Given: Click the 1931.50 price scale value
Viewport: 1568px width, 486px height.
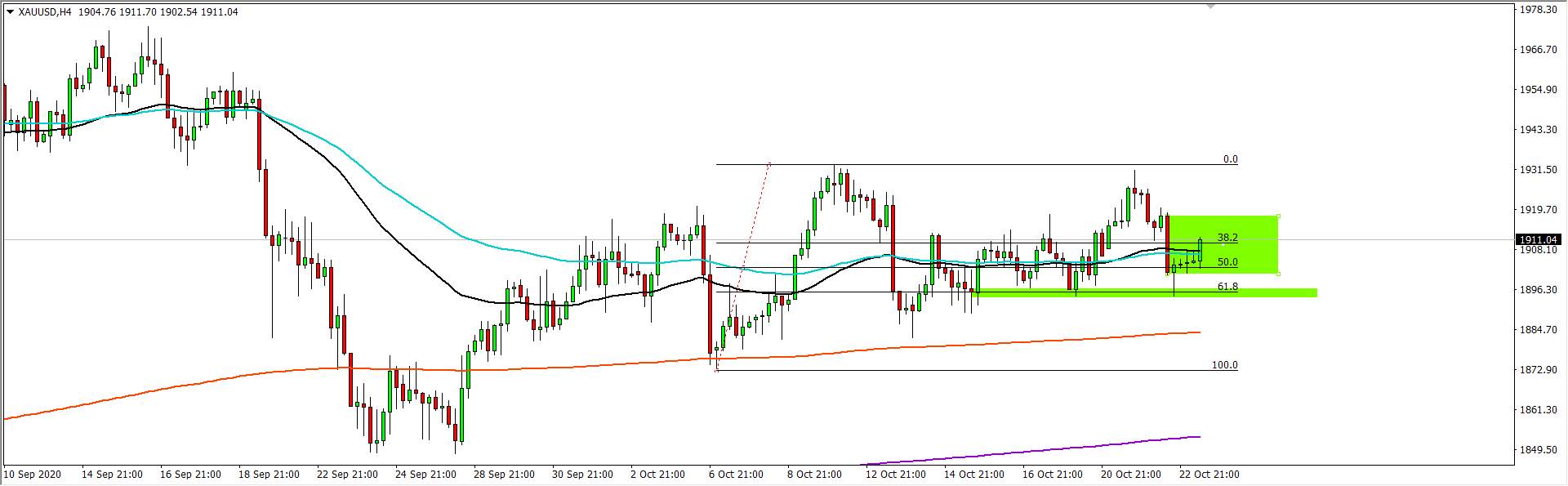Looking at the screenshot, I should click(1539, 170).
